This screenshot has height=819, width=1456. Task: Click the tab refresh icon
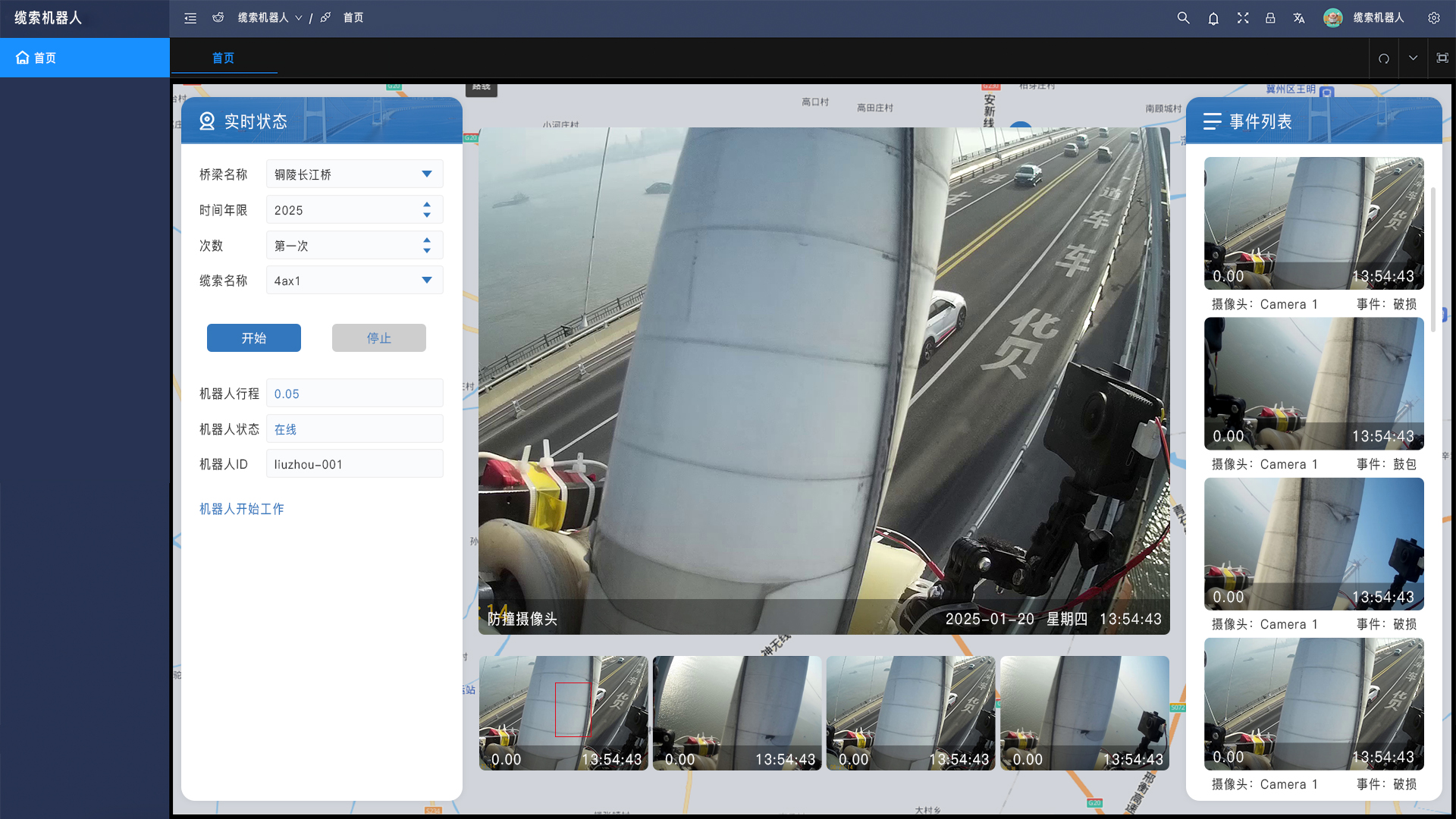point(1384,58)
